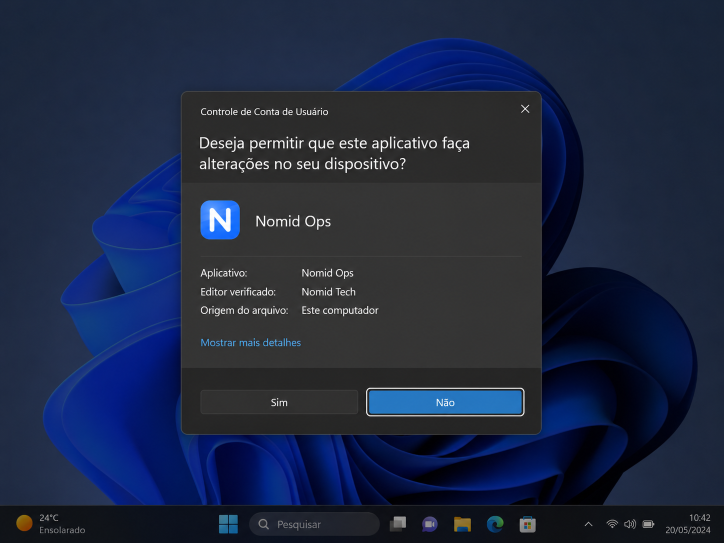Select the 'Nomid Tech' verified publisher text

click(328, 292)
